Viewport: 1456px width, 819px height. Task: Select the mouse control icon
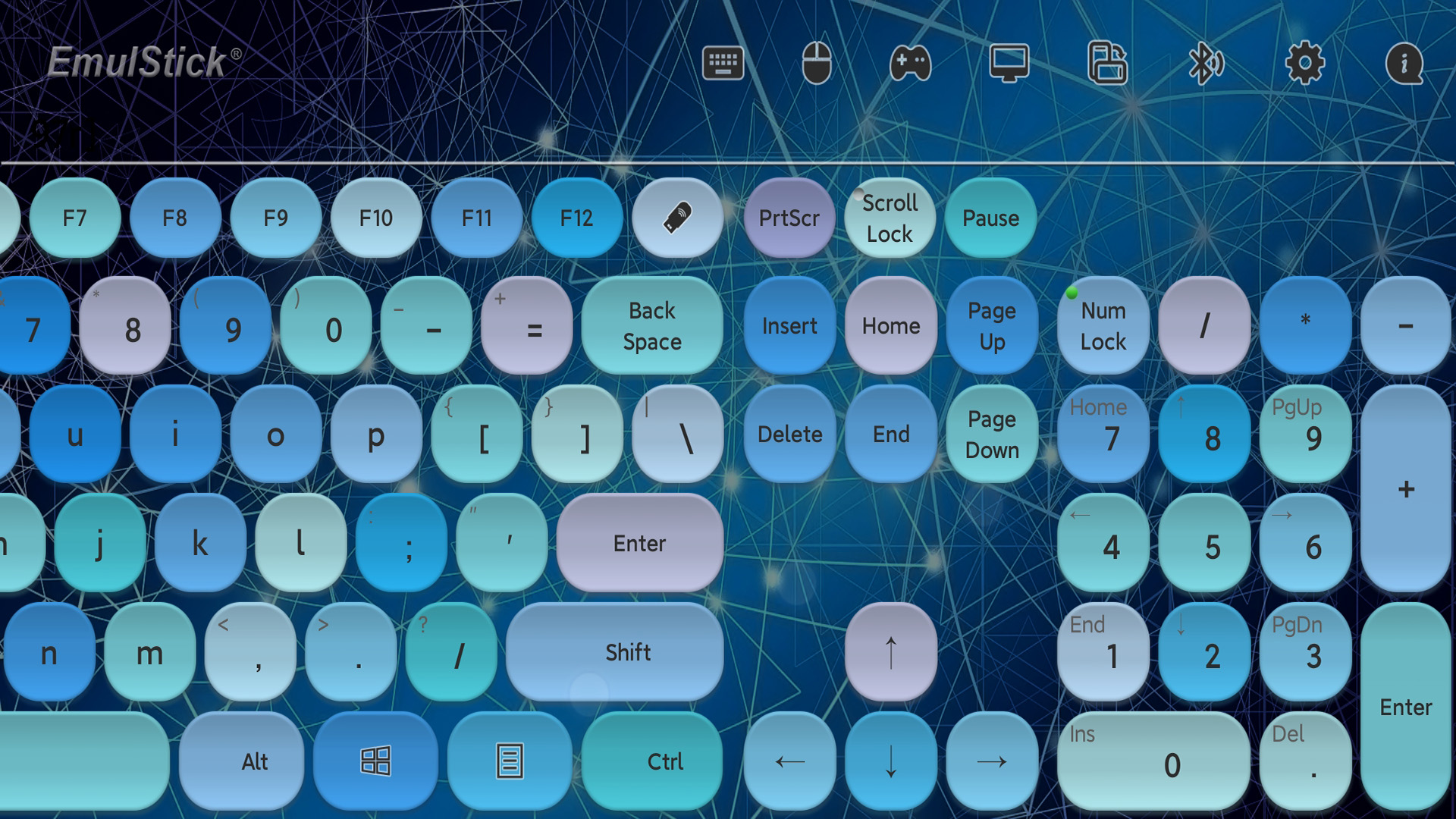819,63
